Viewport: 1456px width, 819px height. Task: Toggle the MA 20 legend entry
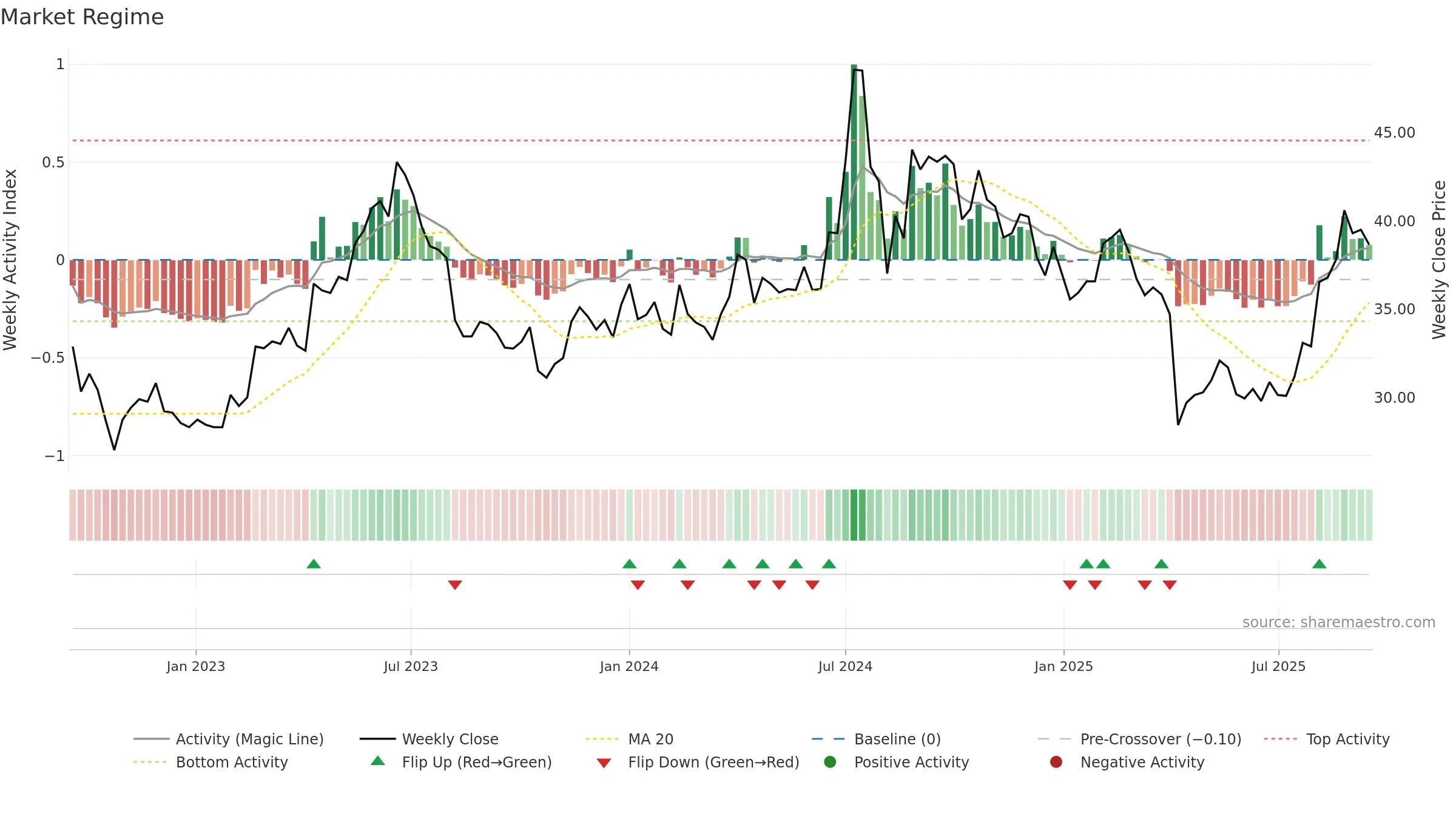[630, 739]
